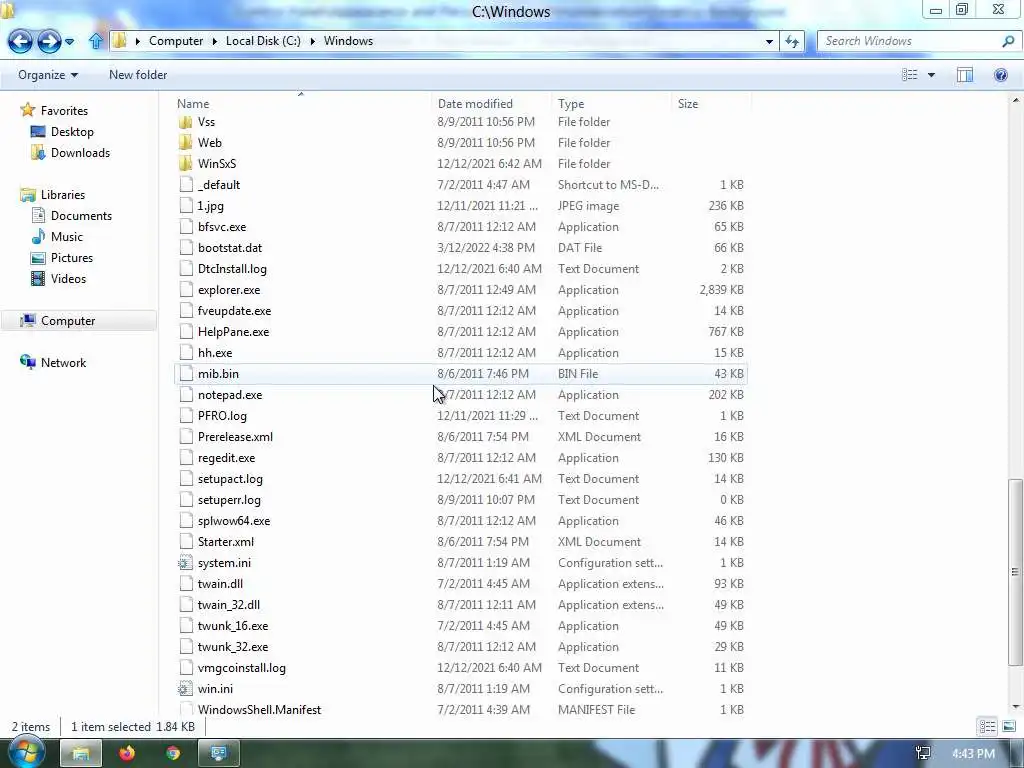Open Downloads in Favorites

pyautogui.click(x=80, y=153)
